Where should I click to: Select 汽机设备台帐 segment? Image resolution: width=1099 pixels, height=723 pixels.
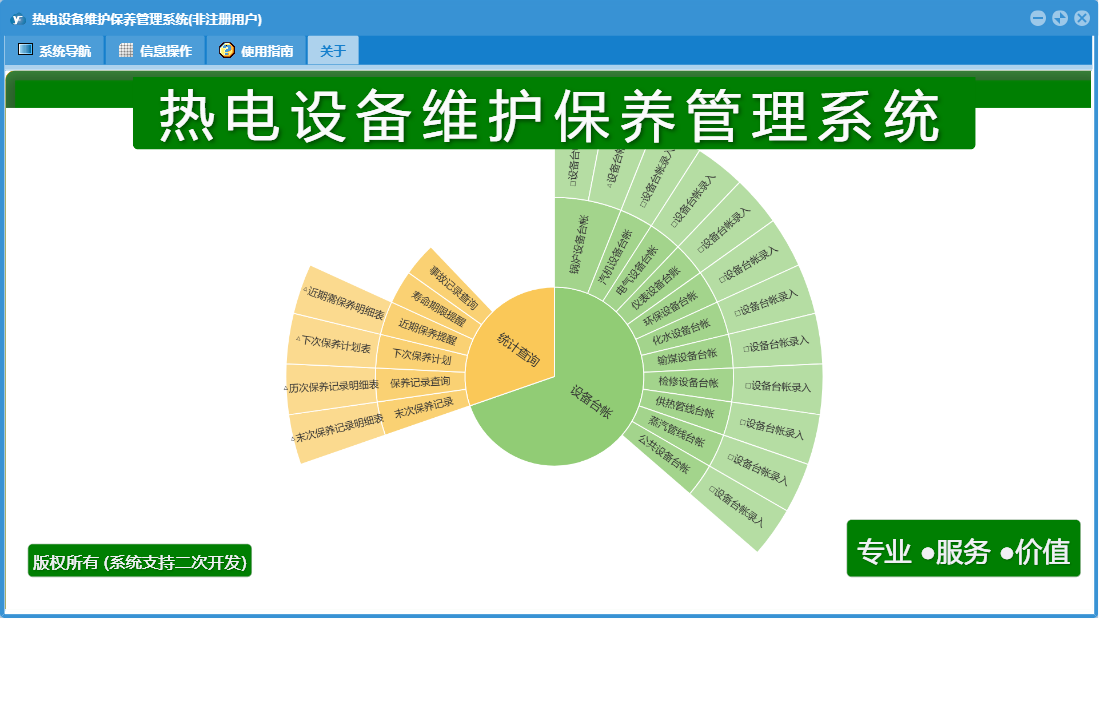[615, 257]
